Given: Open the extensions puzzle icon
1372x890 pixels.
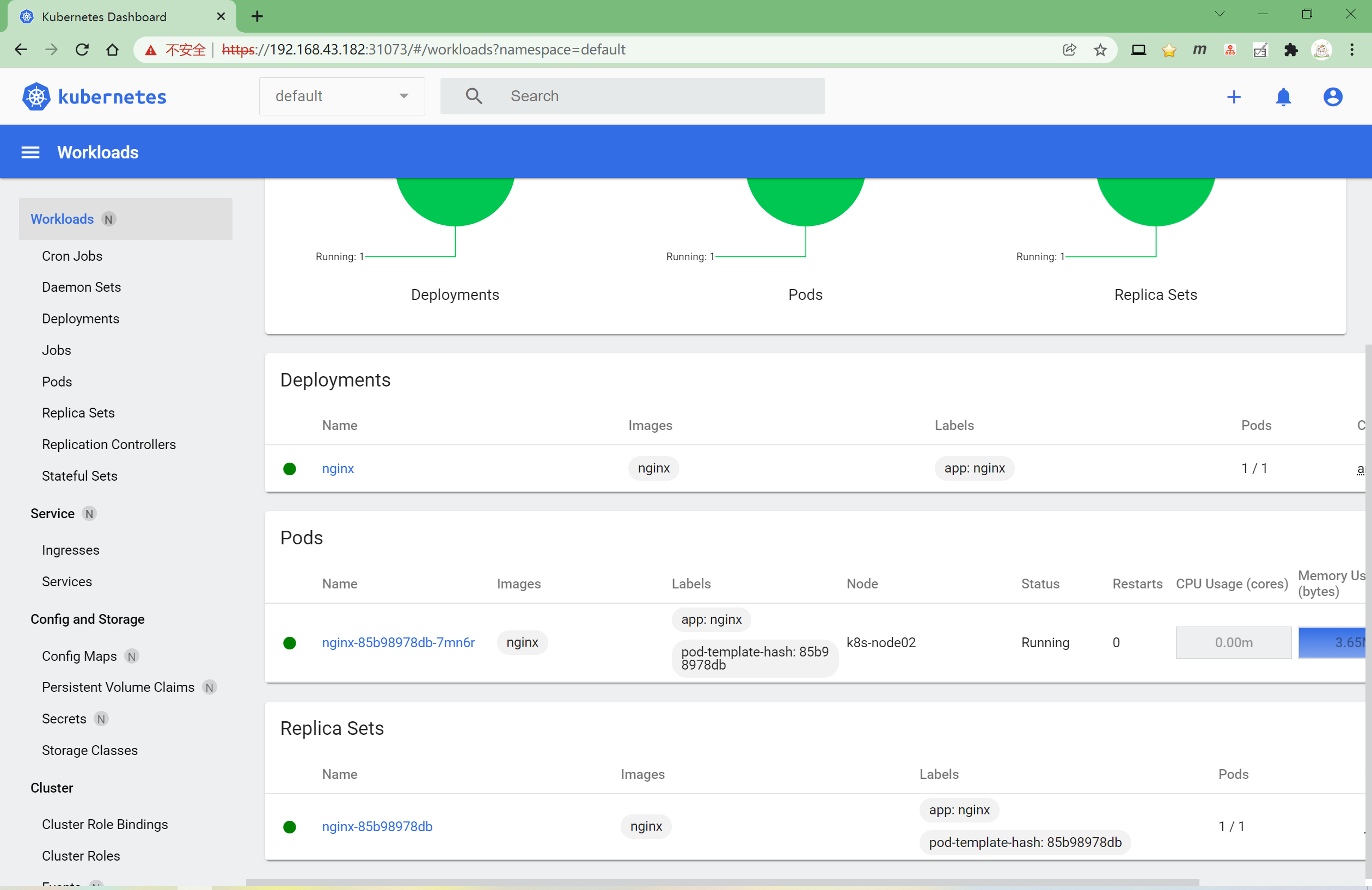Looking at the screenshot, I should click(x=1291, y=50).
